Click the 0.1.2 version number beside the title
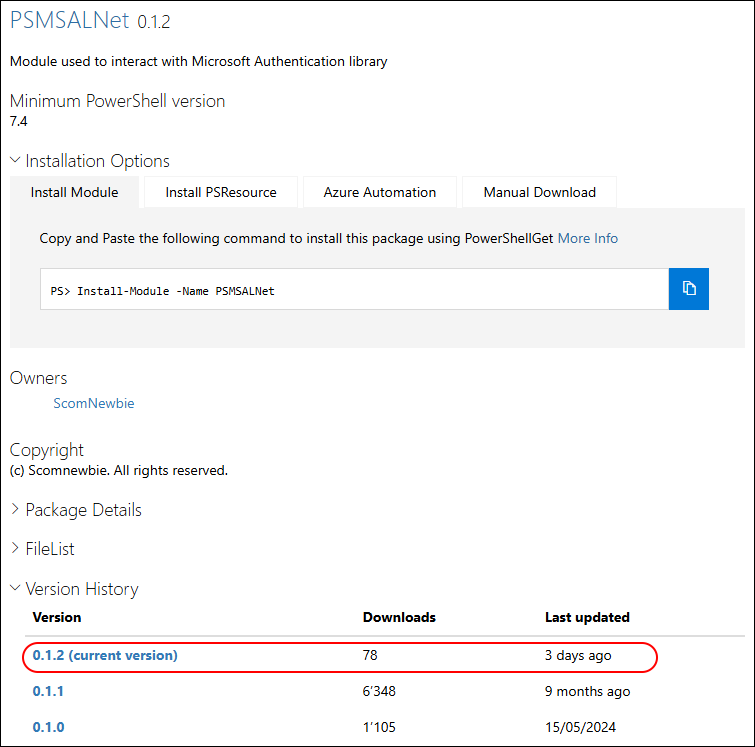 [154, 22]
